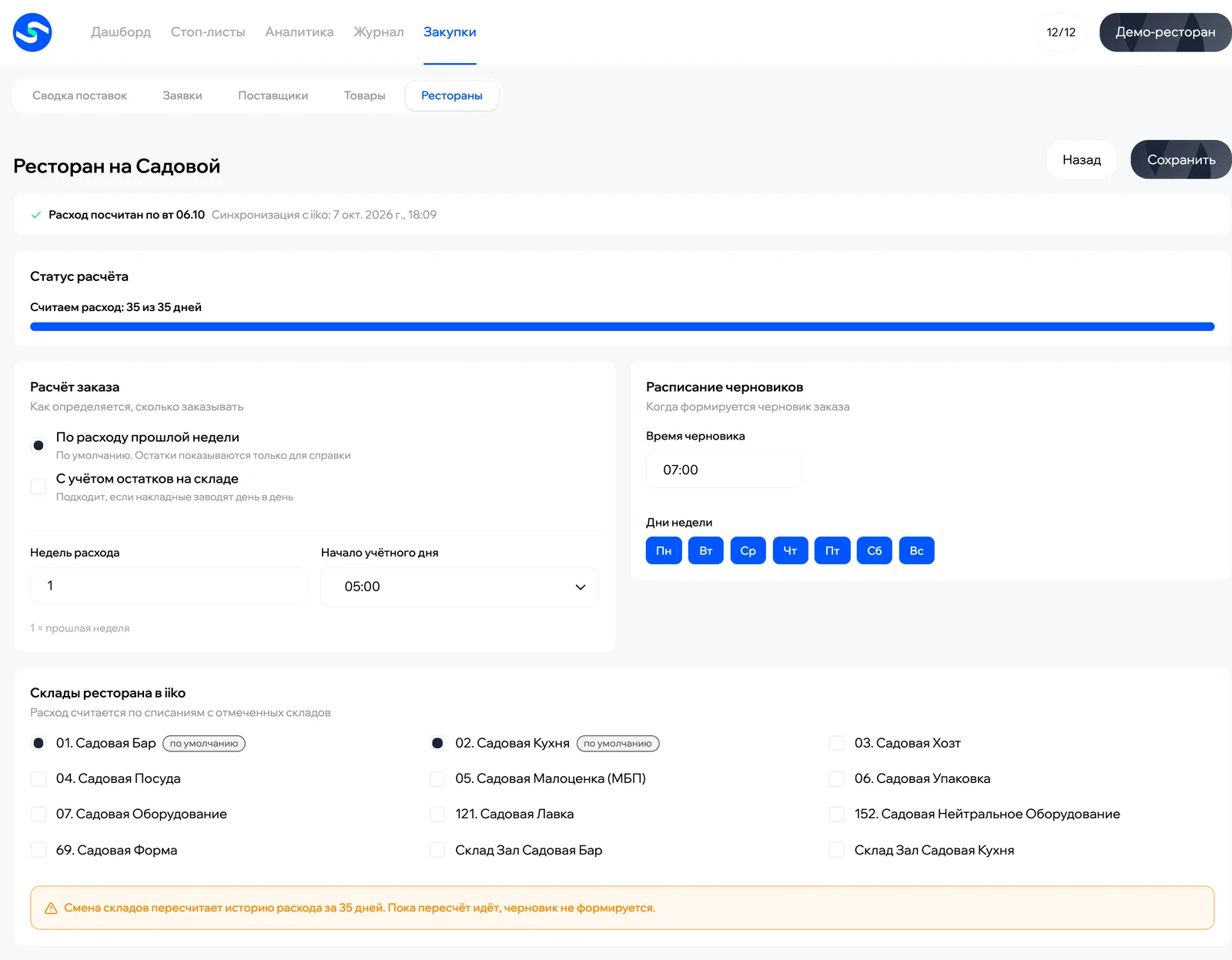
Task: Check warehouse '05. Садовая Малоценка (МБП)'
Action: point(437,778)
